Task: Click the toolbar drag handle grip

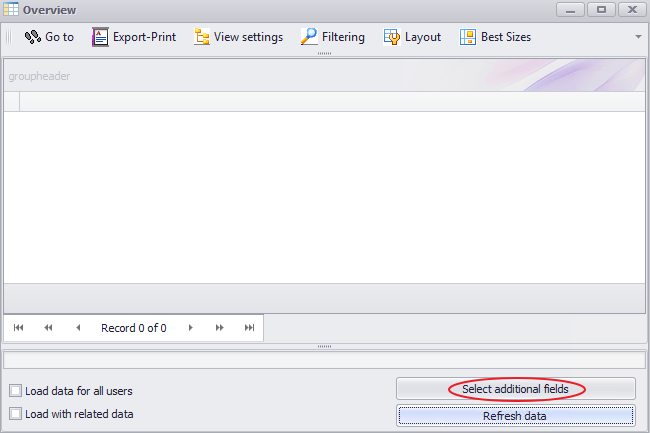Action: tap(9, 37)
